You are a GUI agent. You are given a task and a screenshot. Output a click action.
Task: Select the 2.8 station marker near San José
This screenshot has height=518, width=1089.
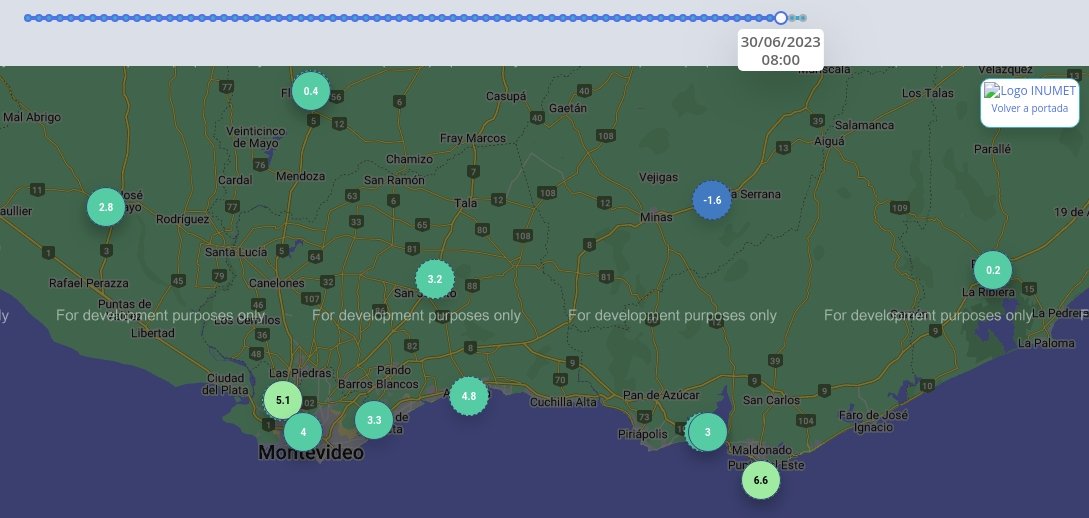106,207
